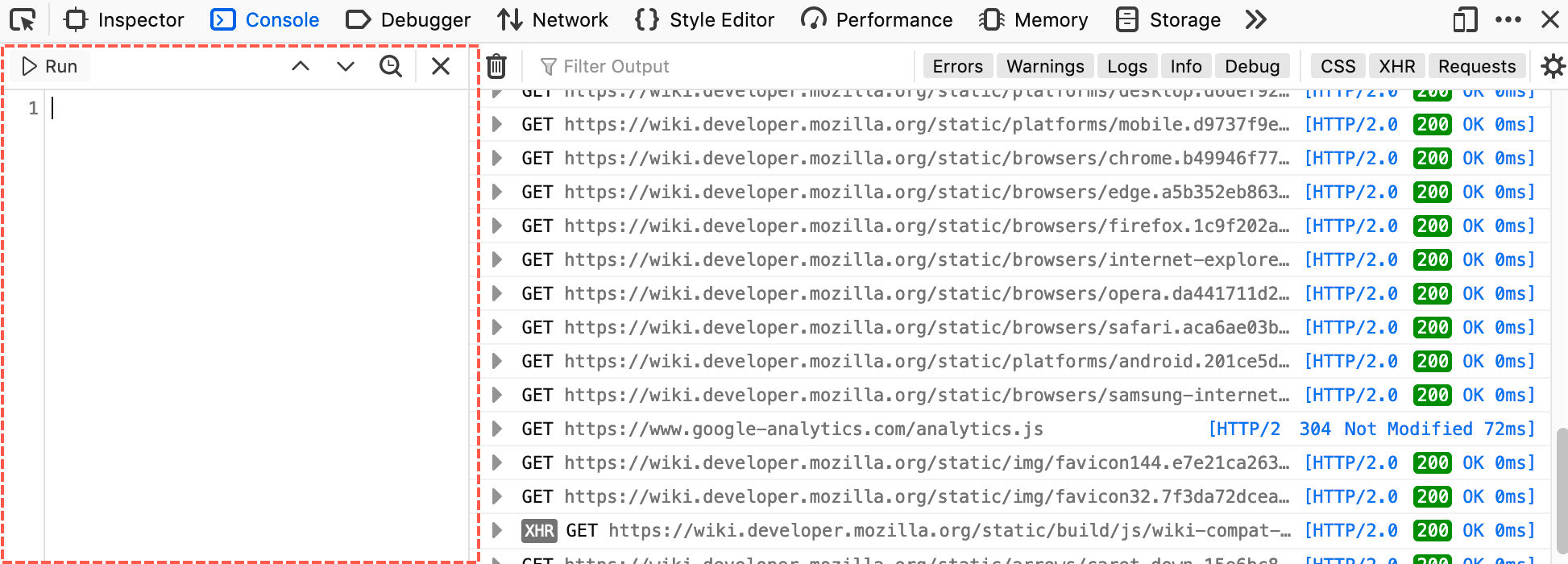Image resolution: width=1568 pixels, height=564 pixels.
Task: Focus the Filter Output field
Action: point(725,66)
